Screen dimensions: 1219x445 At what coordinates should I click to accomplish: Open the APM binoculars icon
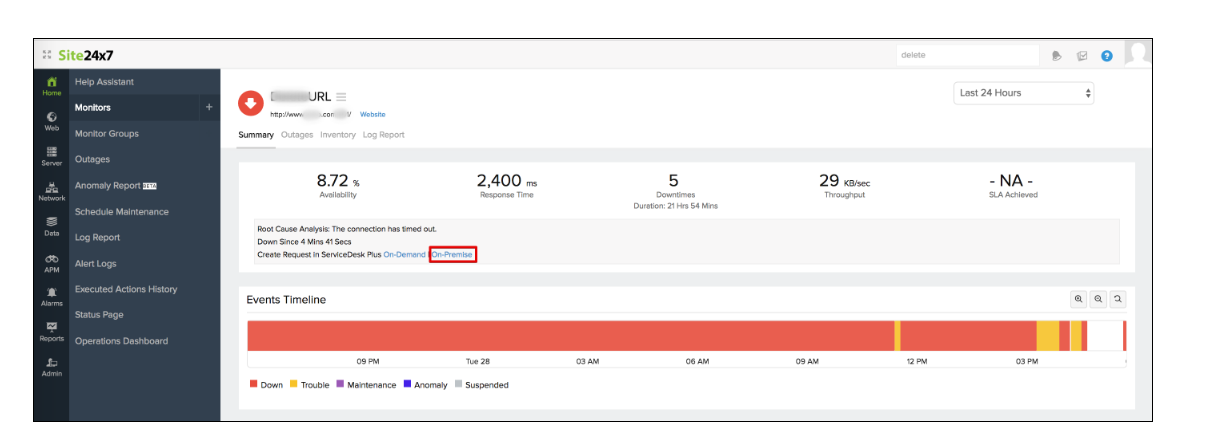51,261
